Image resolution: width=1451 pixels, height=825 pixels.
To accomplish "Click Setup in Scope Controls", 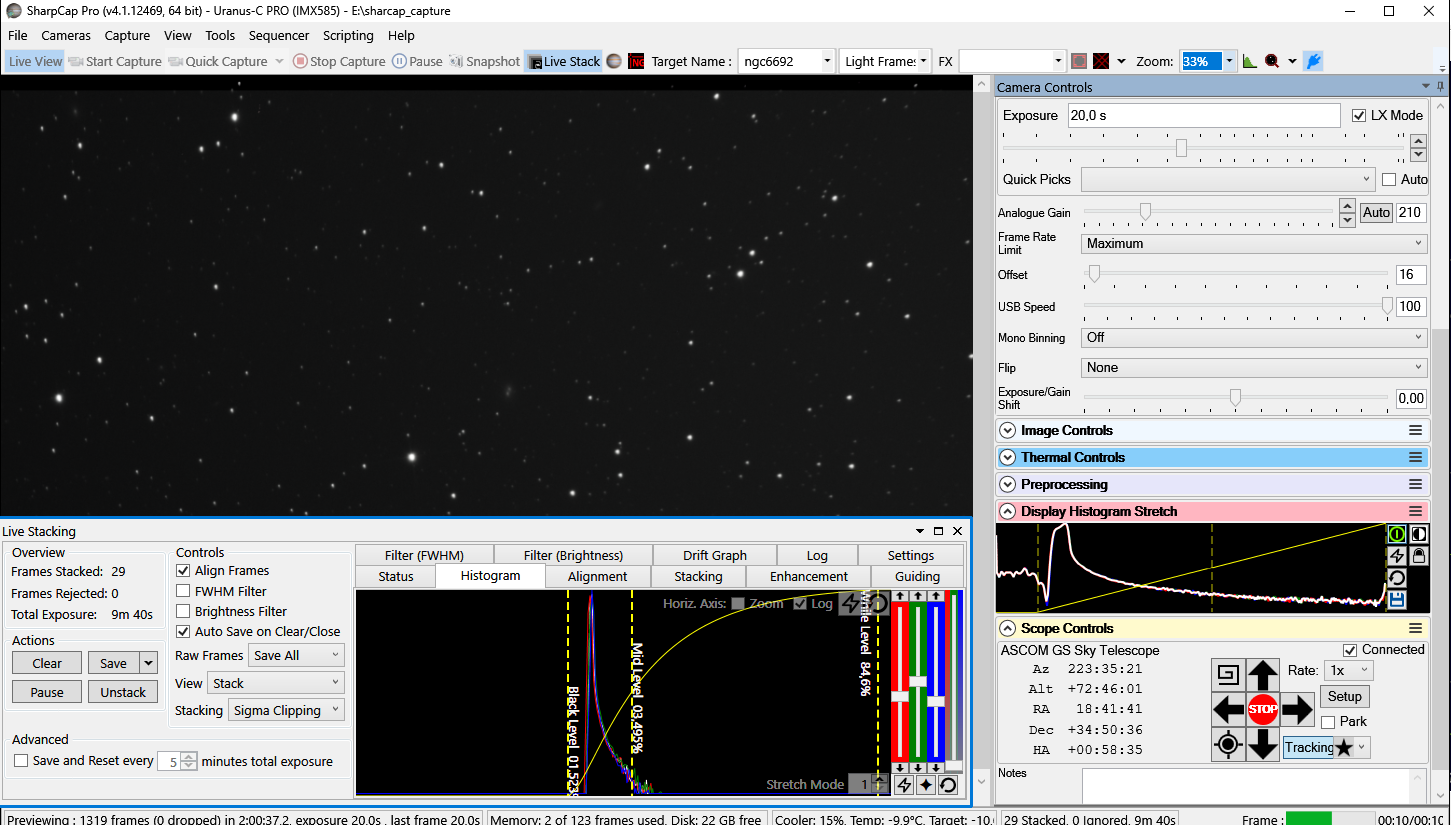I will 1344,696.
